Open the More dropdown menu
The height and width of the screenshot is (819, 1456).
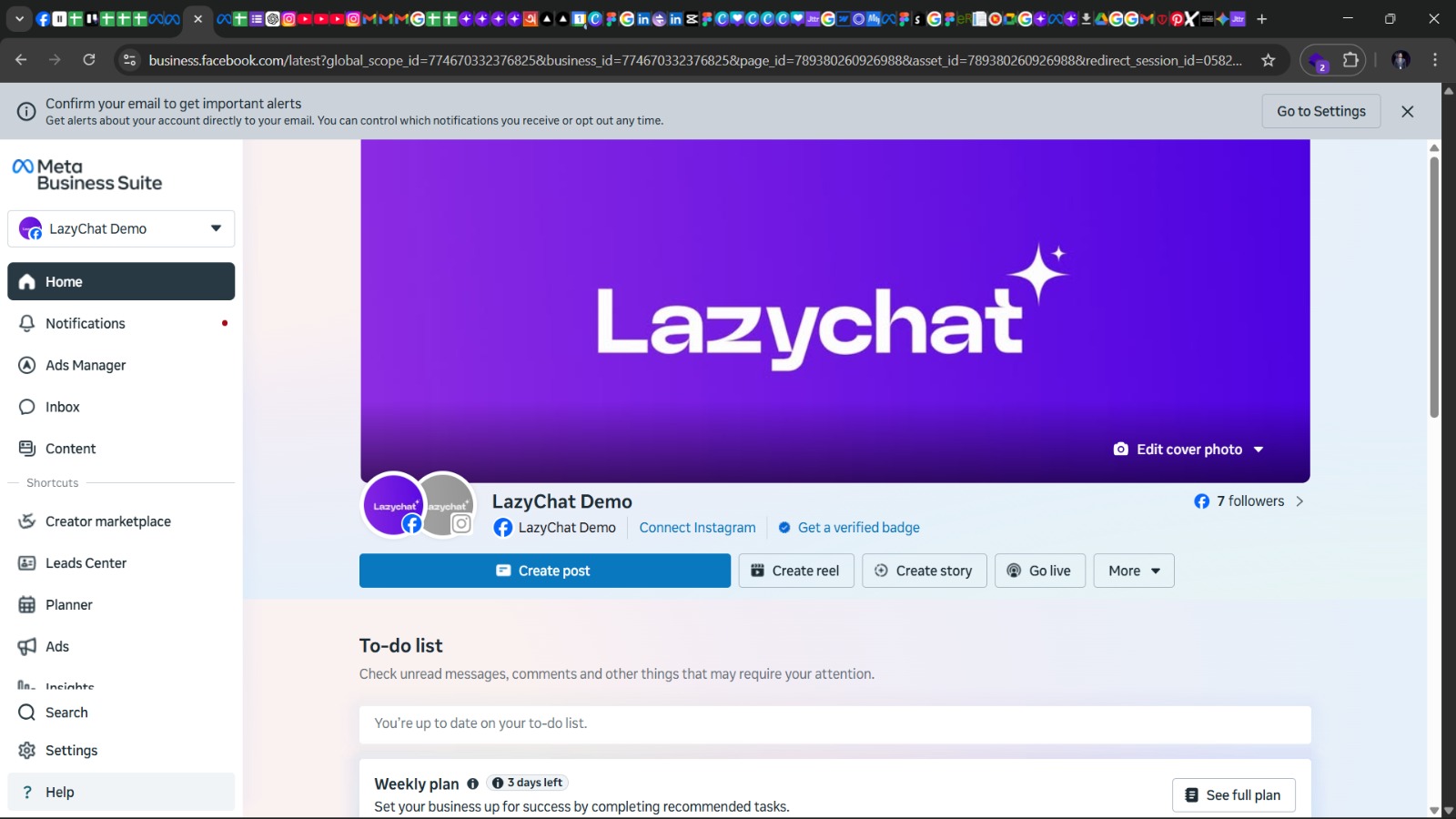[1133, 571]
